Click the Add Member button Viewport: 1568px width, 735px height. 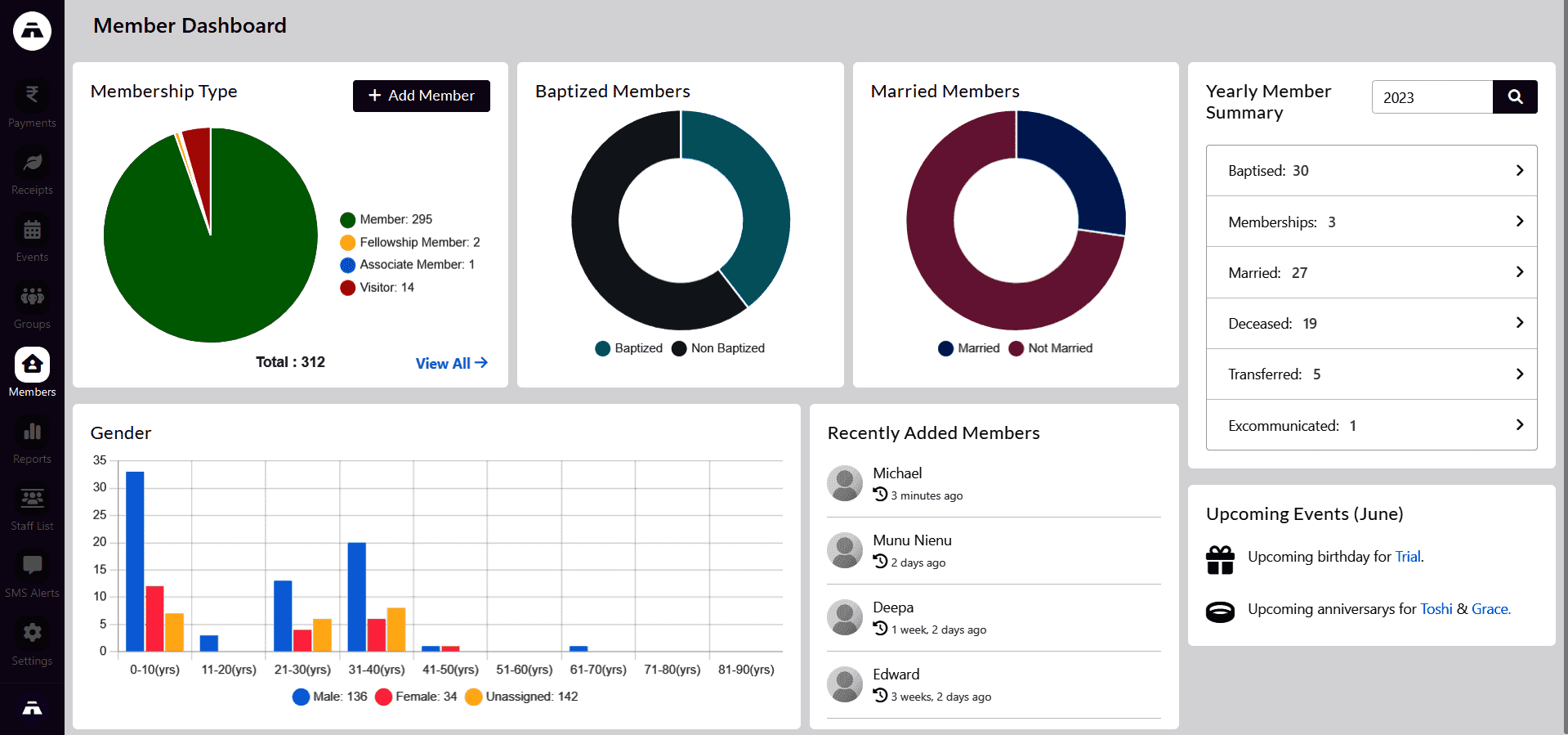[421, 96]
